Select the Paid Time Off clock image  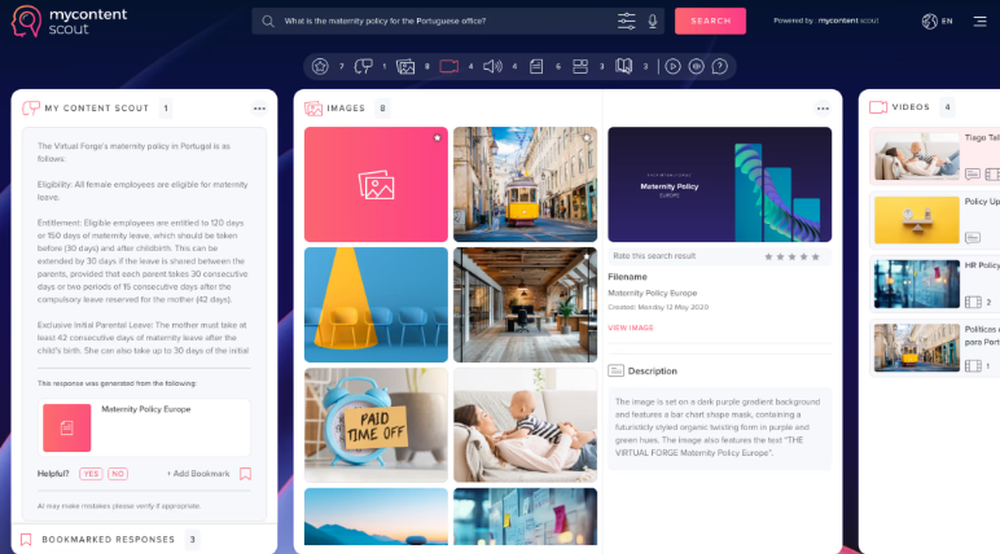click(376, 425)
